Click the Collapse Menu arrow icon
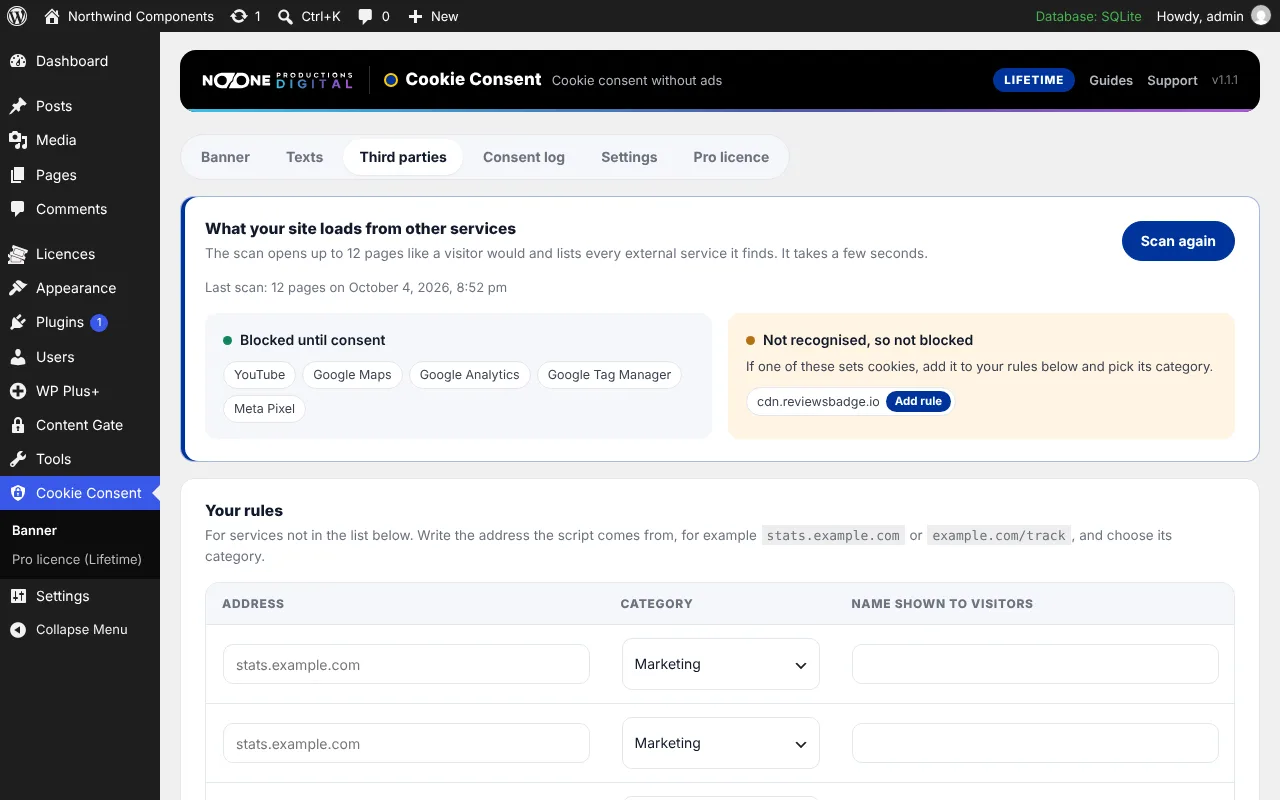 click(x=18, y=630)
